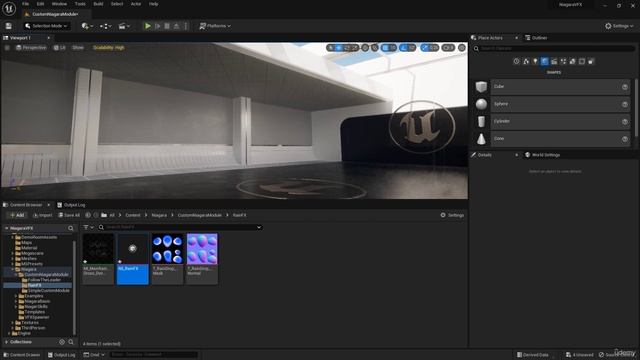Save the current level with the disk icon
This screenshot has width=640, height=360.
9,26
